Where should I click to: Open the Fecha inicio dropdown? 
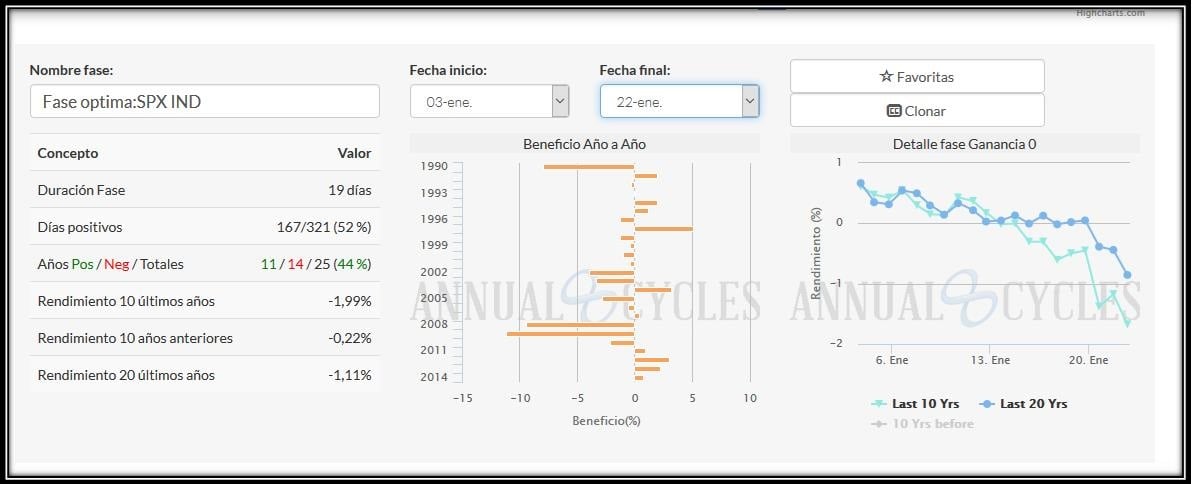560,101
